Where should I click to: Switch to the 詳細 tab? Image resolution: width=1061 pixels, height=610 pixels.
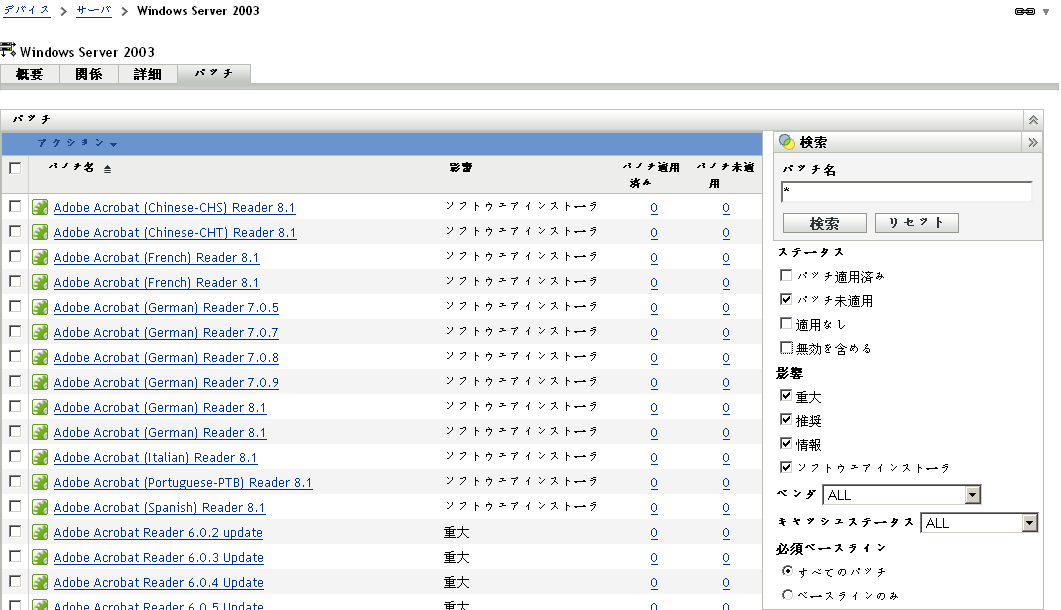click(x=147, y=73)
